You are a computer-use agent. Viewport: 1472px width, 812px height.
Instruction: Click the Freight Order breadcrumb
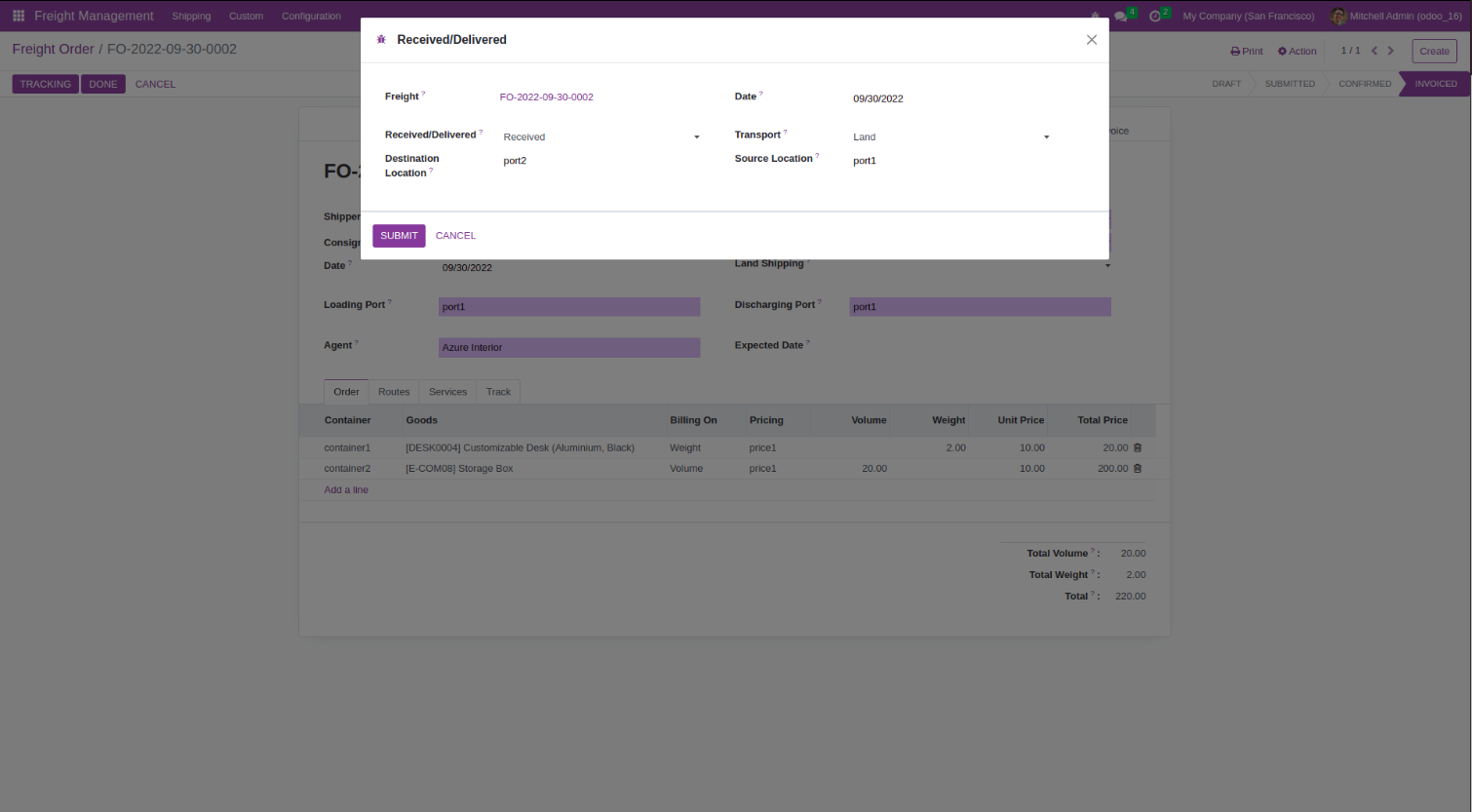[53, 49]
